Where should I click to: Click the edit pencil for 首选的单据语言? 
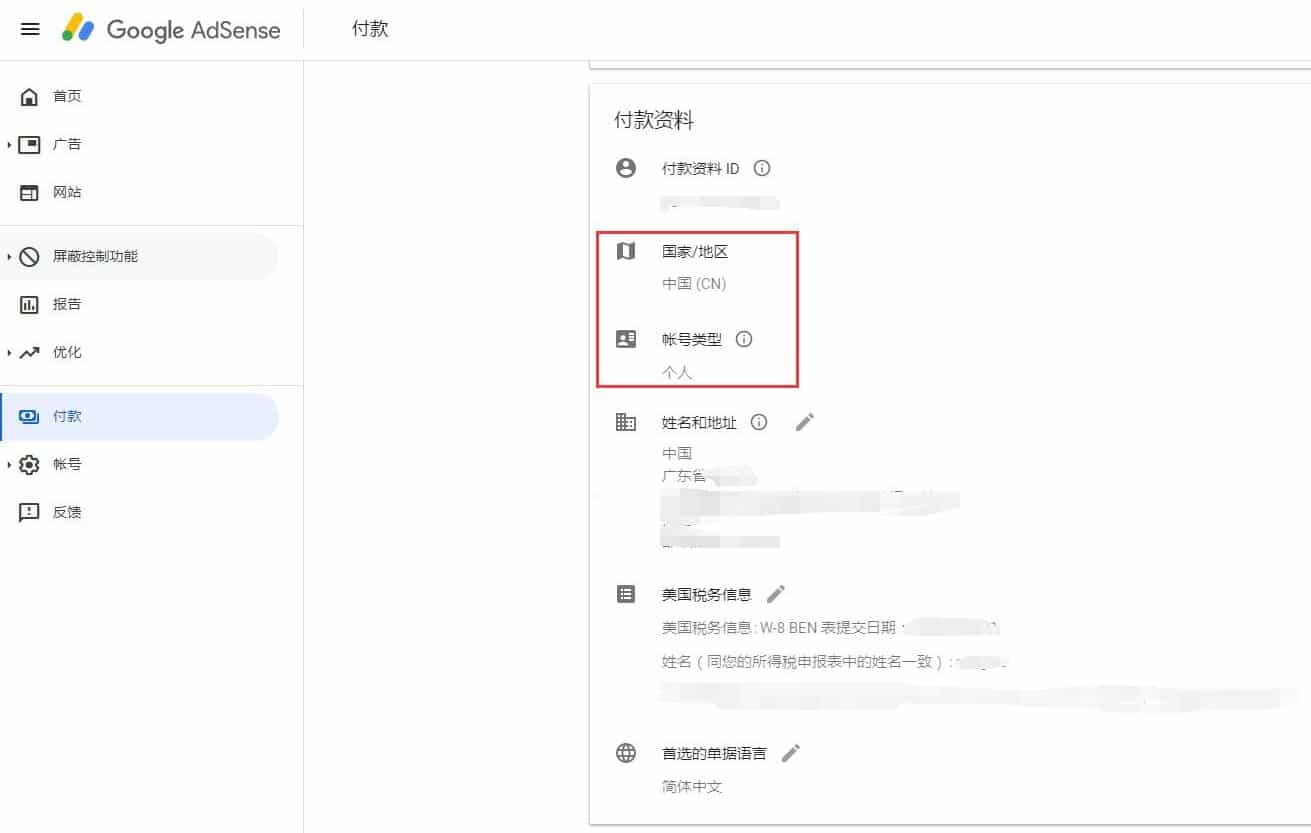(x=790, y=752)
